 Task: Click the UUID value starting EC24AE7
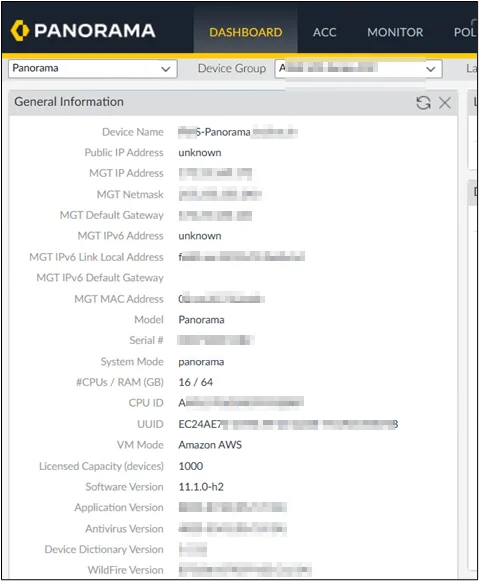288,424
